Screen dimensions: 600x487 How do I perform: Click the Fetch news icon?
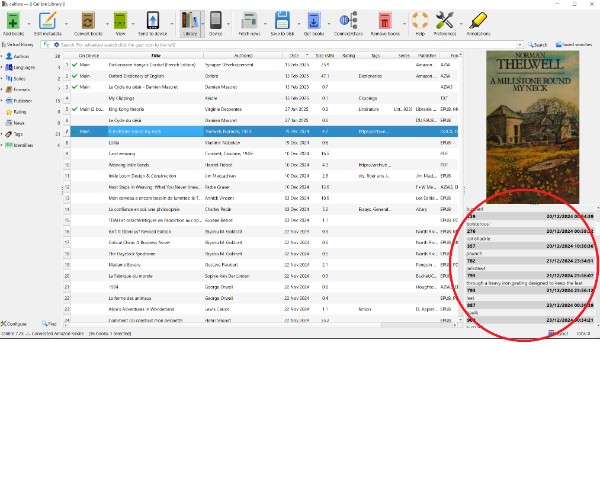250,22
